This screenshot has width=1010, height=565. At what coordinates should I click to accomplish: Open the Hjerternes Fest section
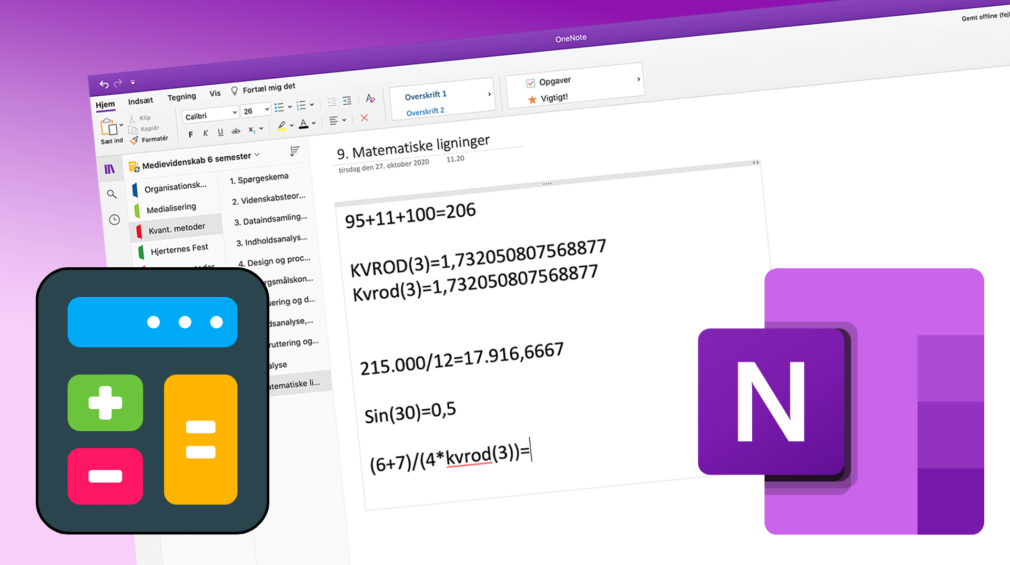coord(179,249)
